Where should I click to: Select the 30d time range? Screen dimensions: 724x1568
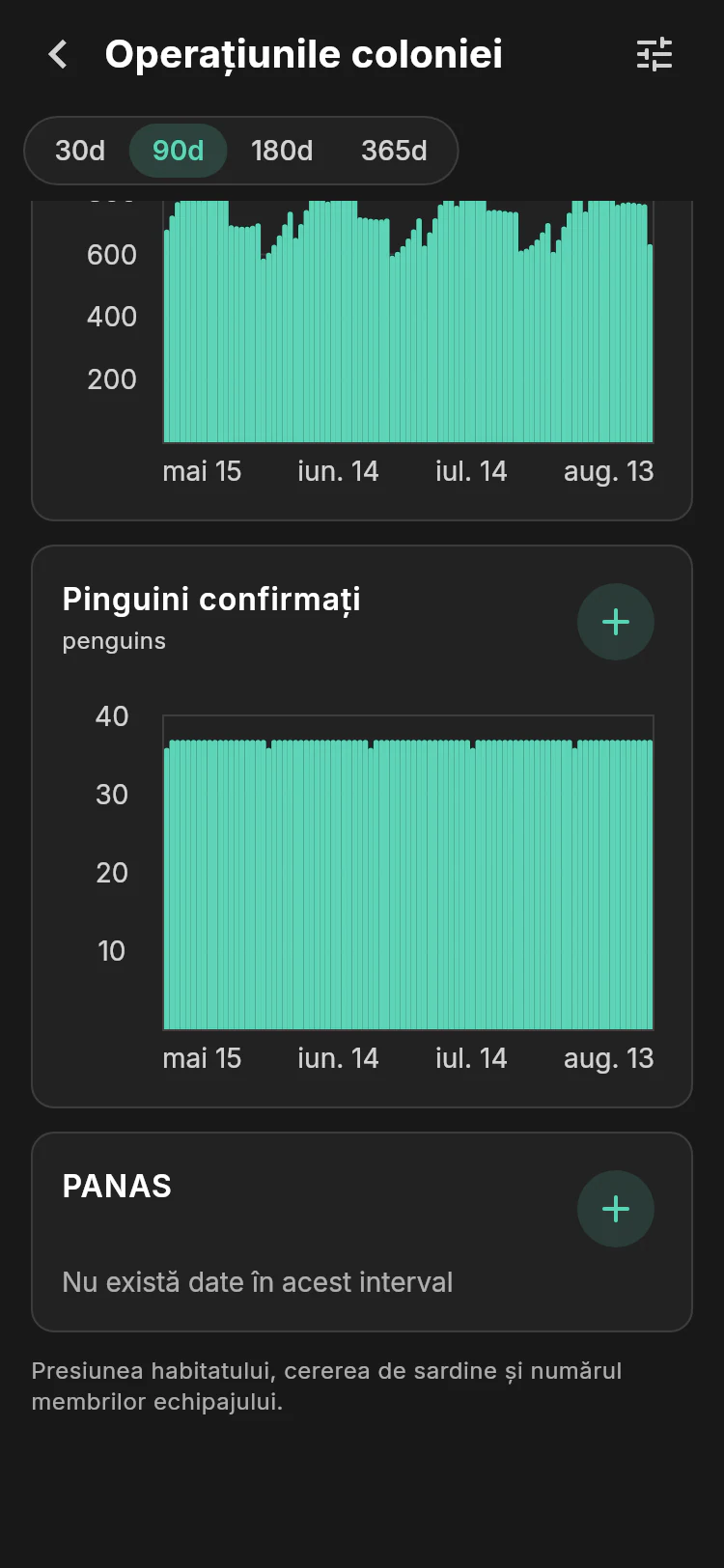(x=80, y=151)
